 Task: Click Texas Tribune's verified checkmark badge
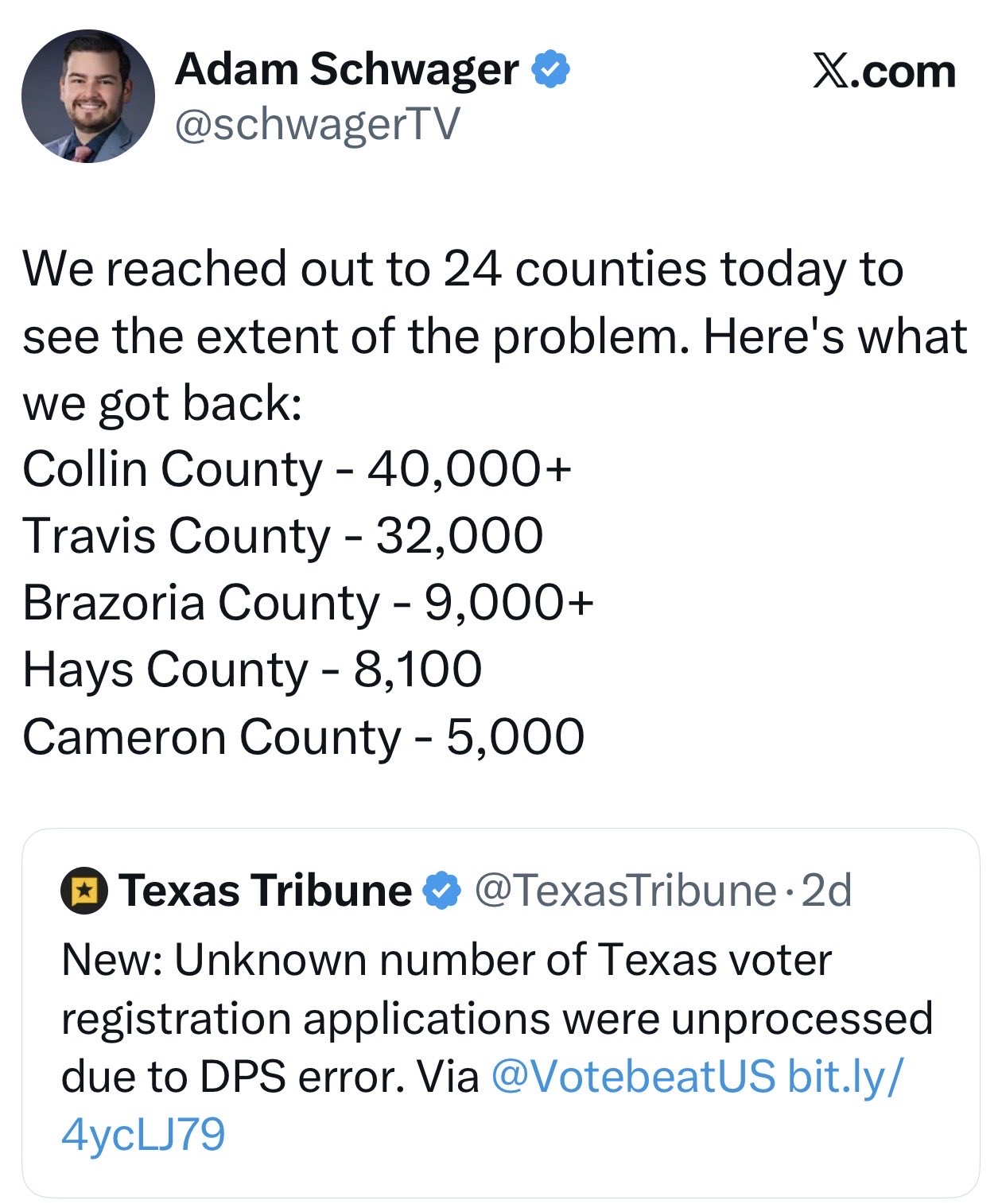click(443, 891)
